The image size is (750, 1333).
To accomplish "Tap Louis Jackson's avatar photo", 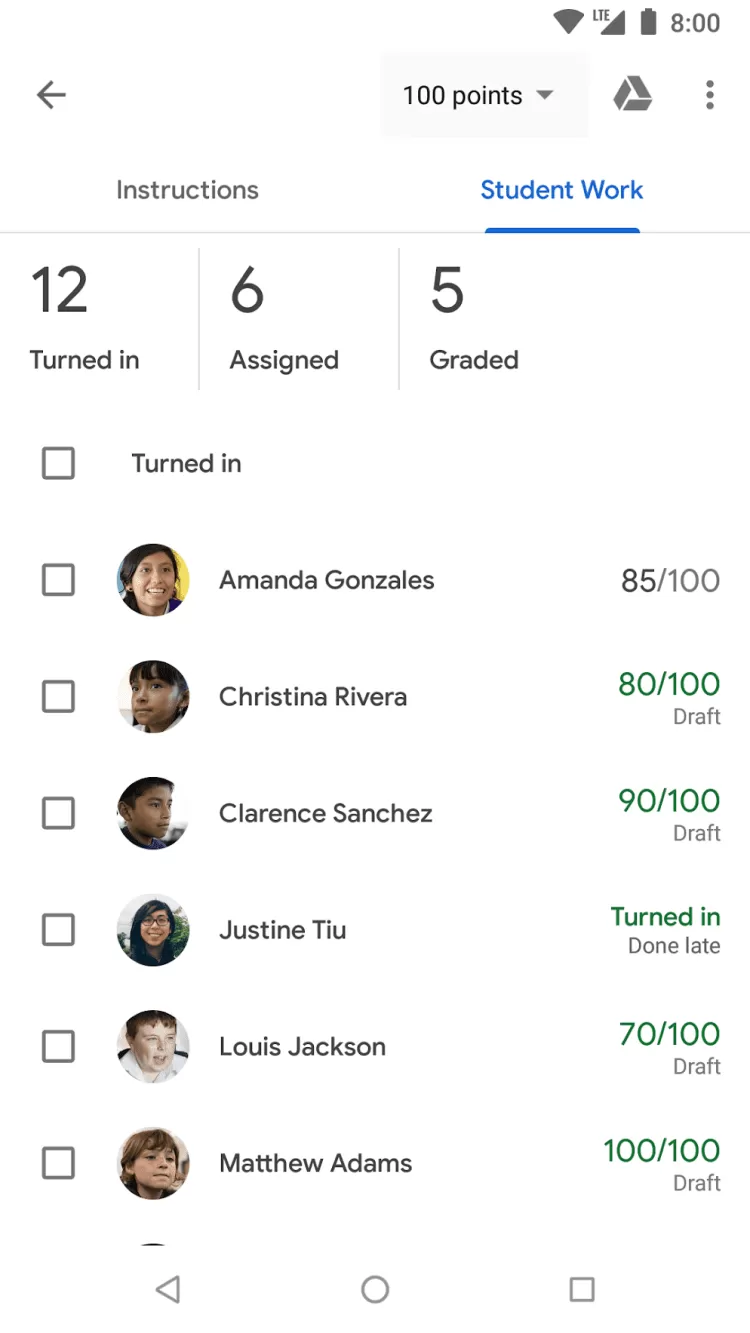I will [x=153, y=1047].
